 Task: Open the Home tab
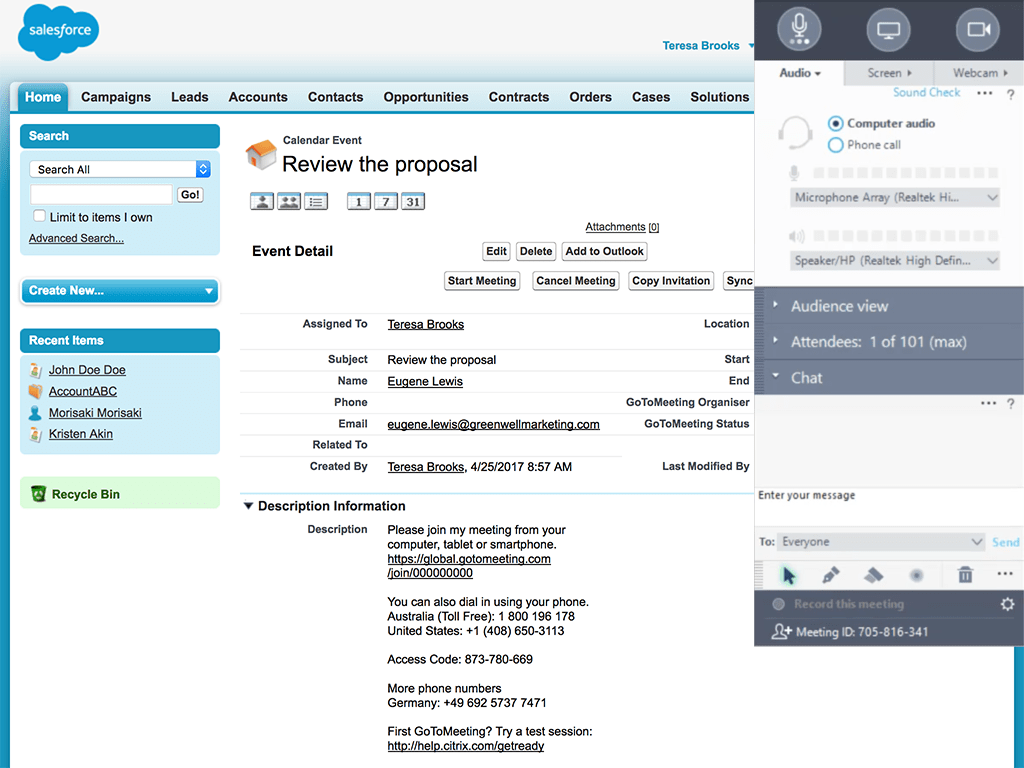point(43,97)
